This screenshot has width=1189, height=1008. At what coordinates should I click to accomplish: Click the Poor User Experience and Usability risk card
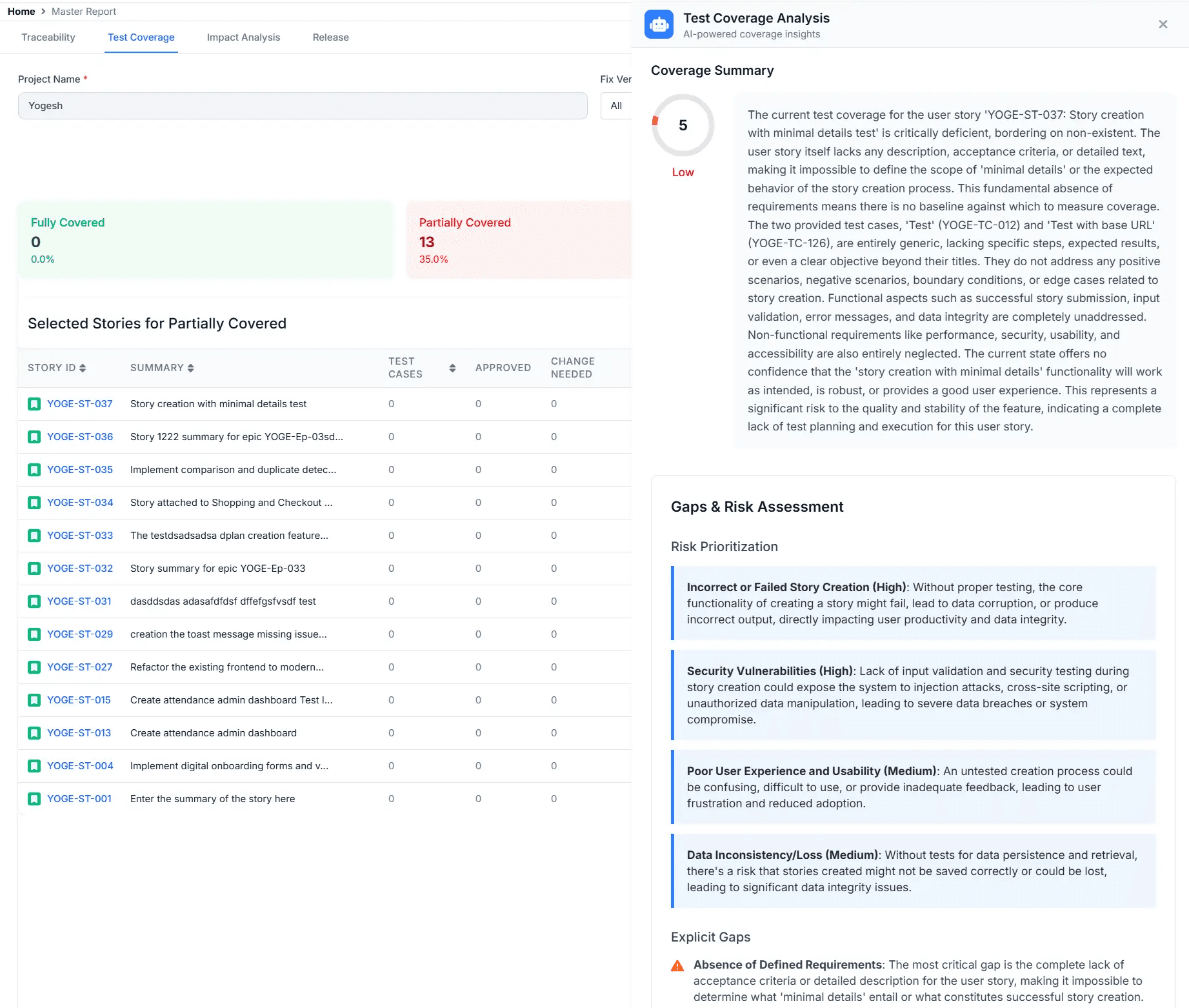[914, 787]
